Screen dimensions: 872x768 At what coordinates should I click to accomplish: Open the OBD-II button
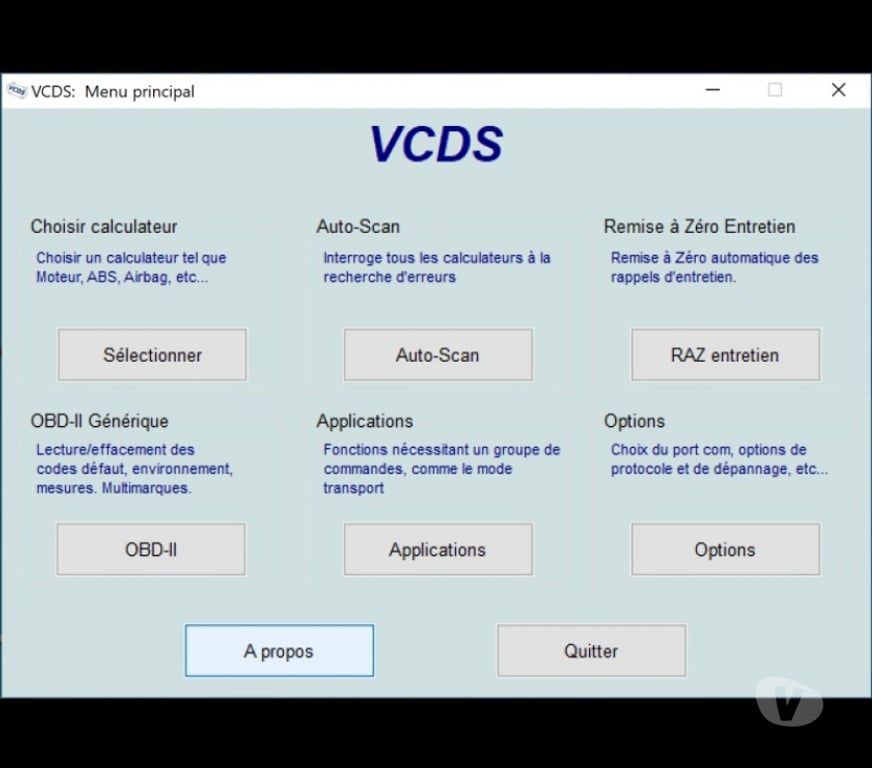[x=151, y=550]
